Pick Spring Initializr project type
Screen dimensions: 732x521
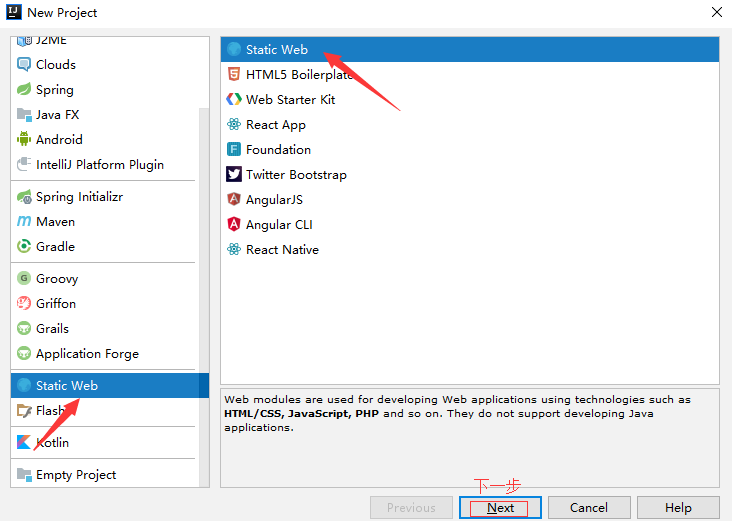click(105, 197)
